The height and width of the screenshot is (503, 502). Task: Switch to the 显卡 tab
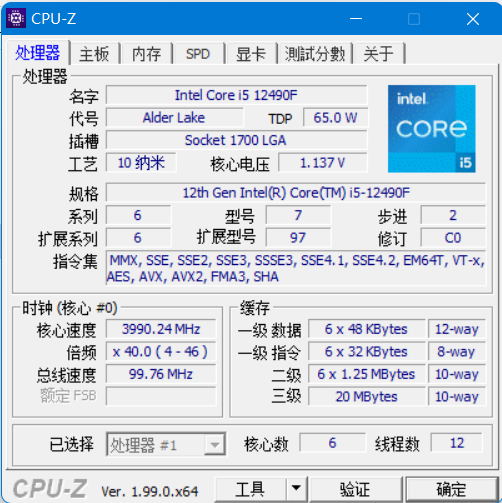(251, 54)
